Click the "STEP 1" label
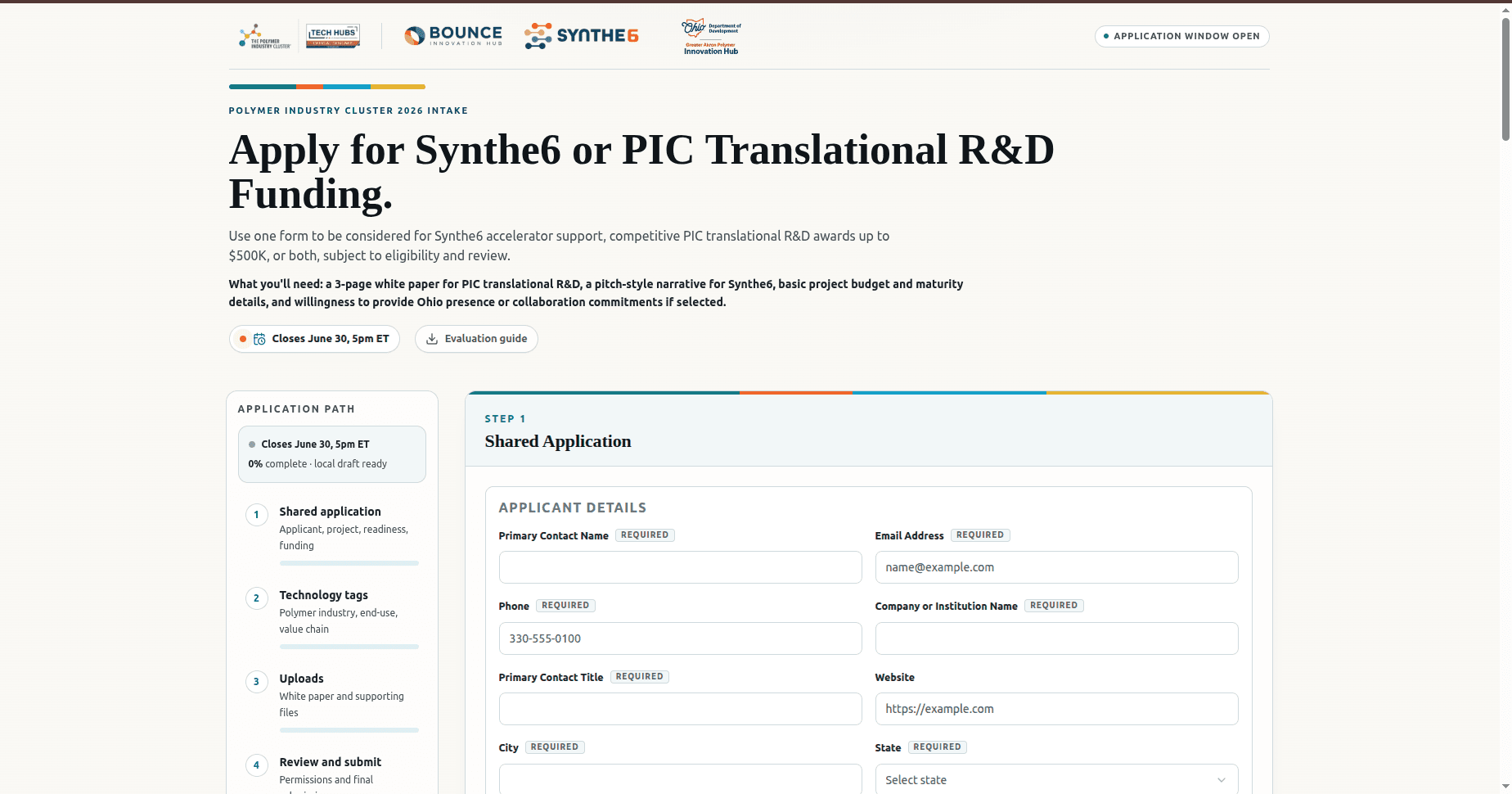 tap(505, 419)
